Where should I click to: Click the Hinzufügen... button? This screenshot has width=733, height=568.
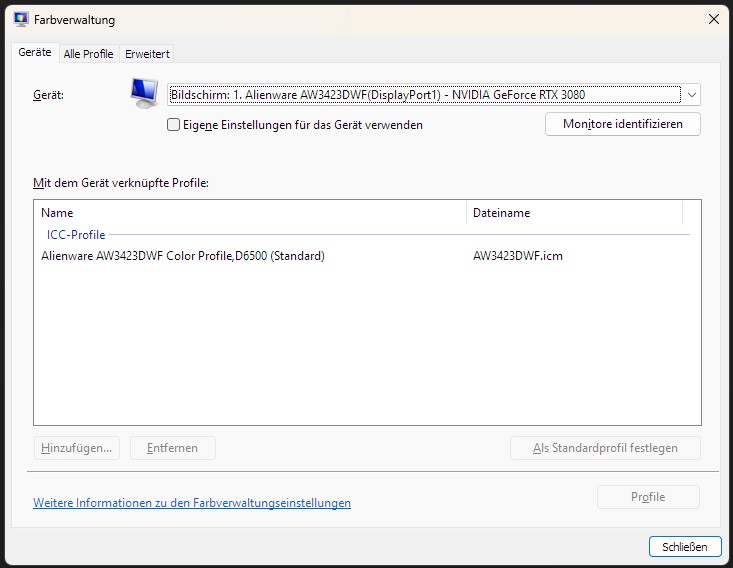point(77,448)
